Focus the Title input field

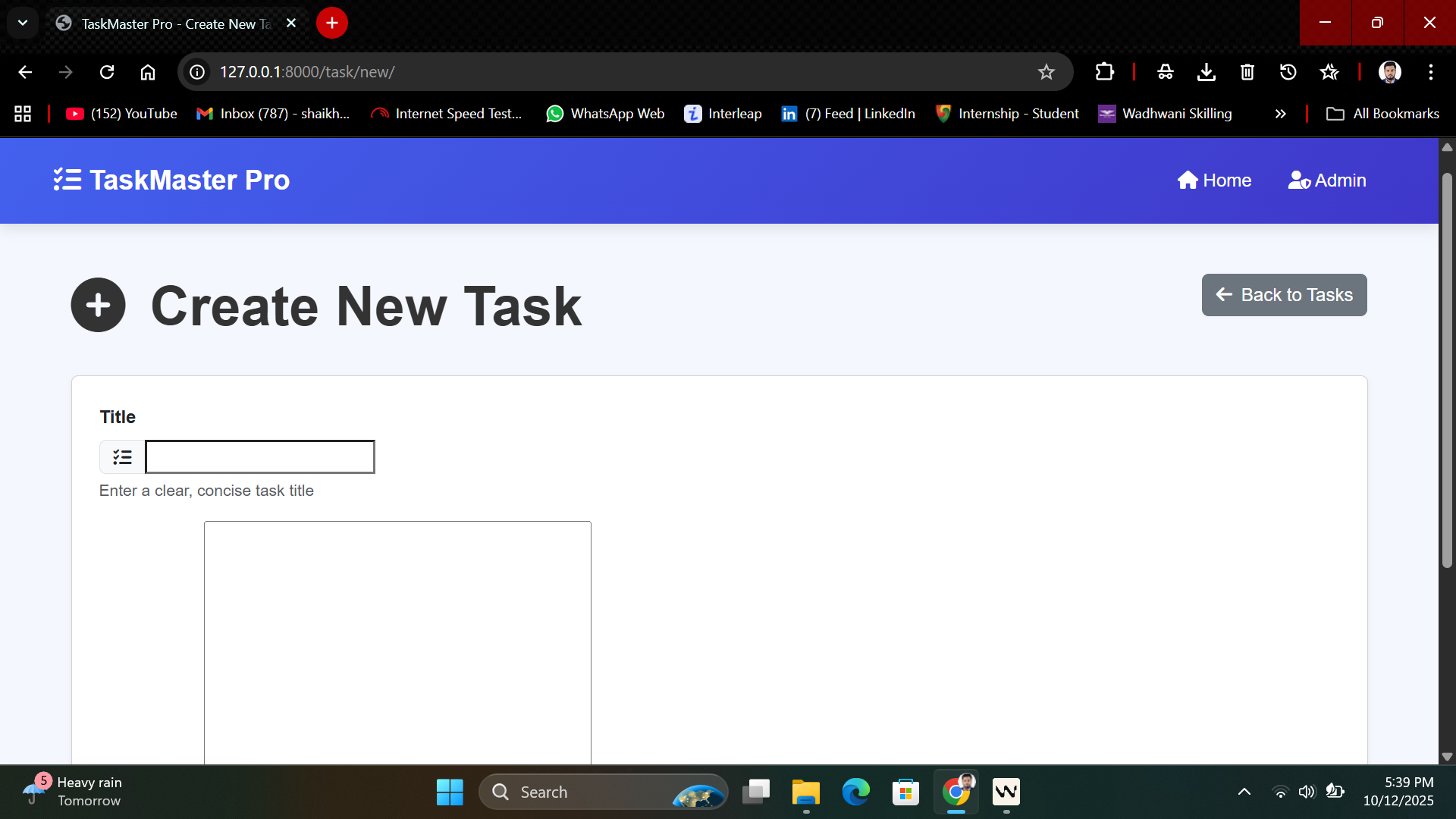click(260, 457)
